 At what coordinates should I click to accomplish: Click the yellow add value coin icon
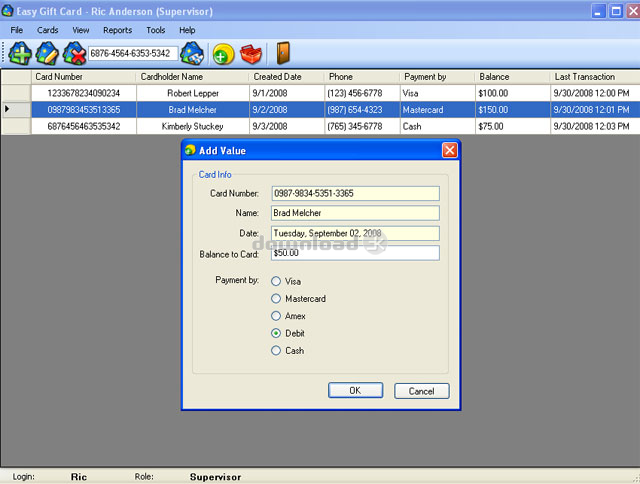coord(224,54)
